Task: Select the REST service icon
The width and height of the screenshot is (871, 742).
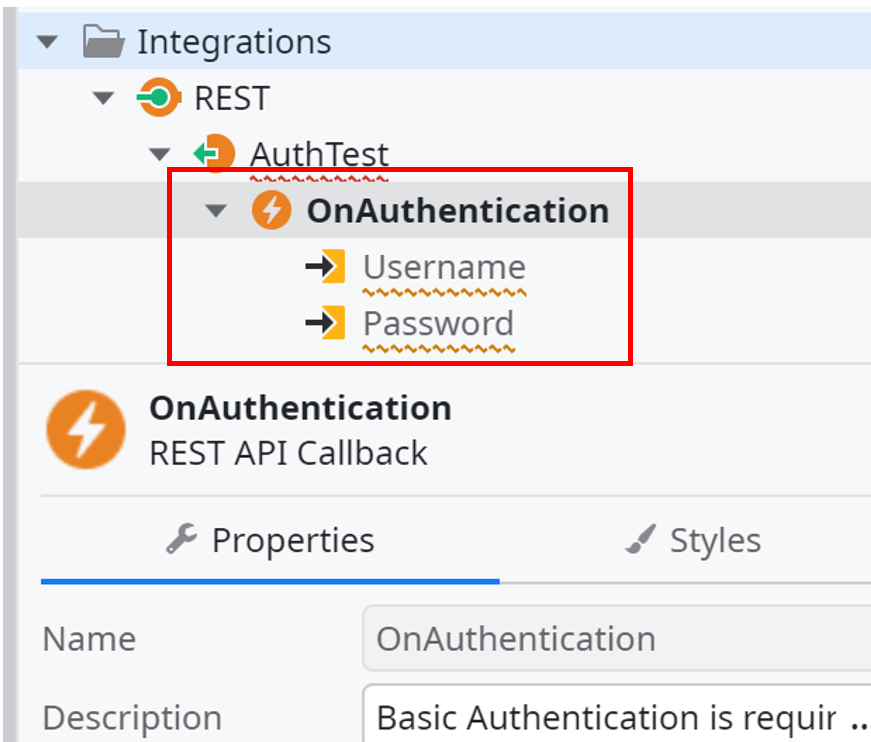Action: tap(157, 97)
